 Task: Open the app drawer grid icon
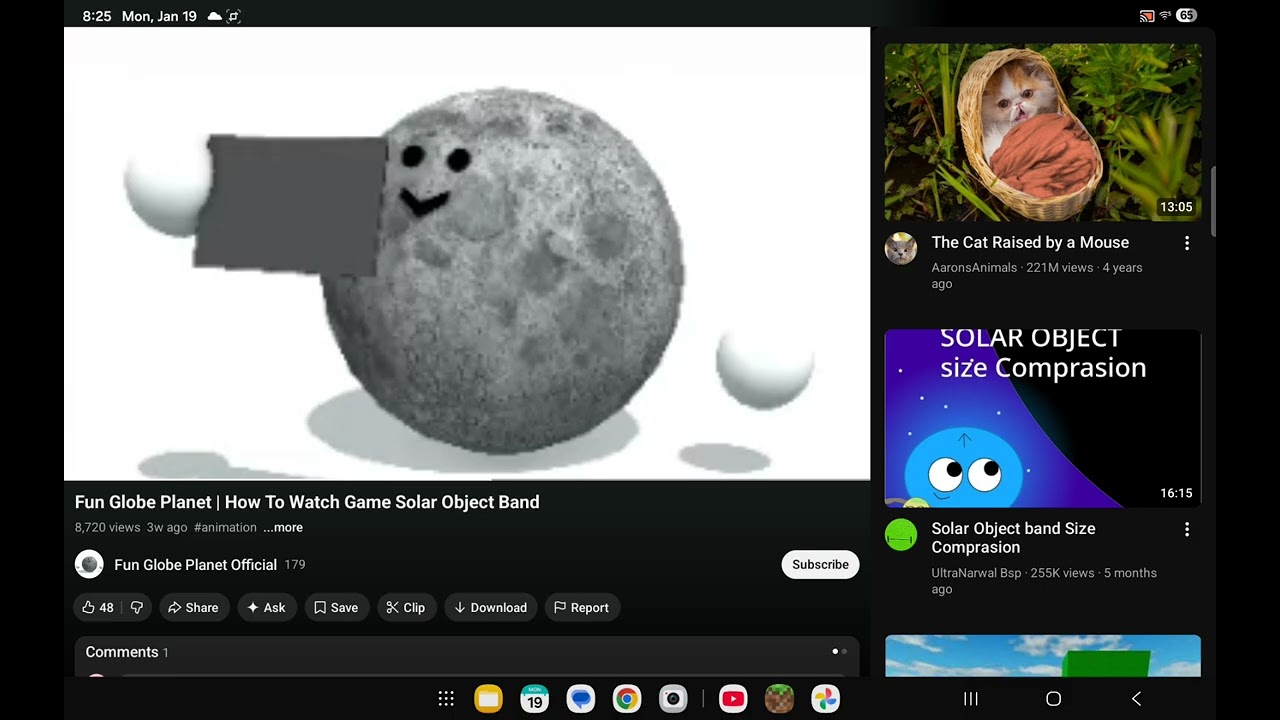pos(446,699)
